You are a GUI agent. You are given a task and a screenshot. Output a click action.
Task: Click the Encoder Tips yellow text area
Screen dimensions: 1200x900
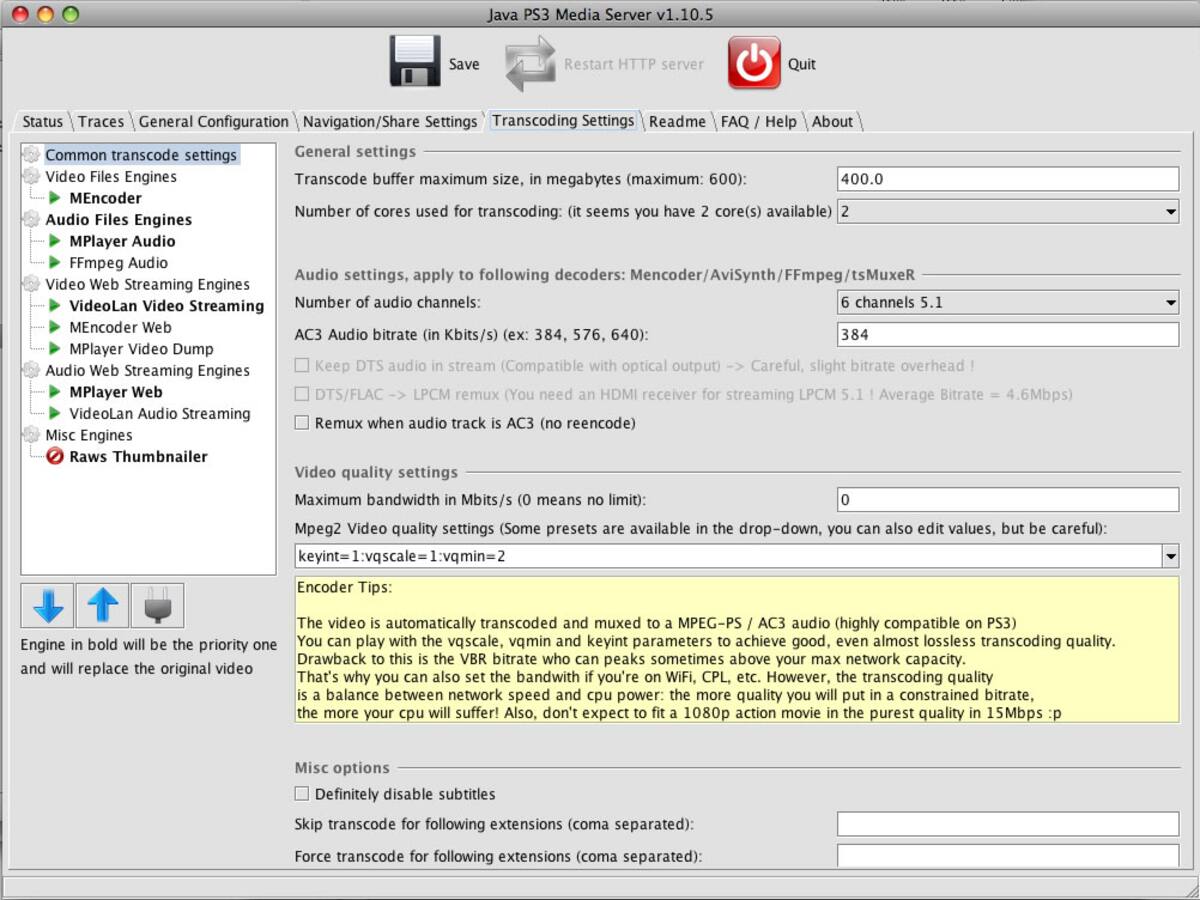click(737, 649)
